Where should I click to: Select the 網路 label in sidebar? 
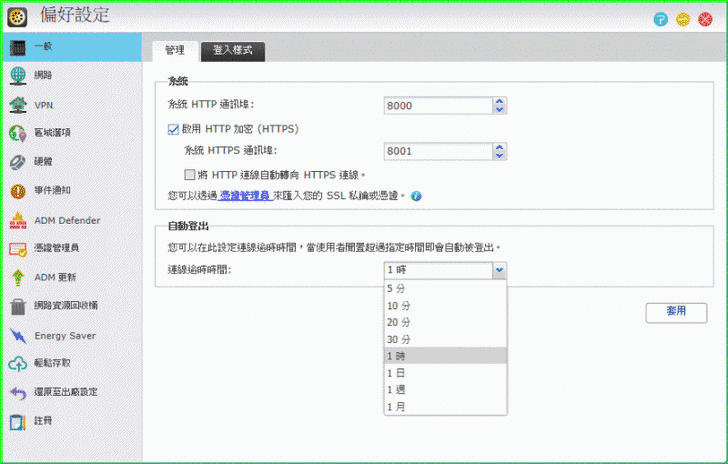pos(43,75)
